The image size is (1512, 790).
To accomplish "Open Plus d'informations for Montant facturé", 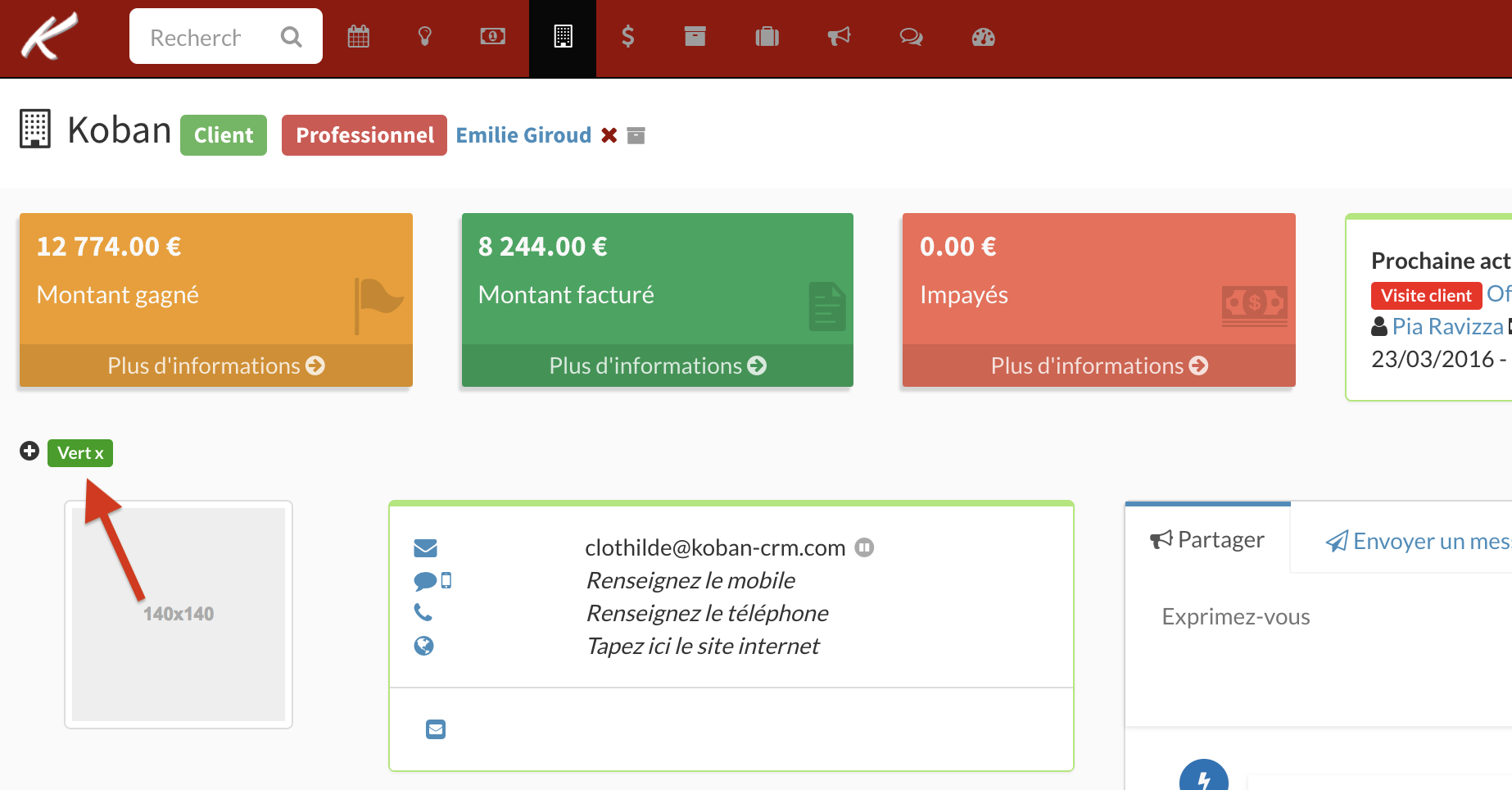I will 658,365.
